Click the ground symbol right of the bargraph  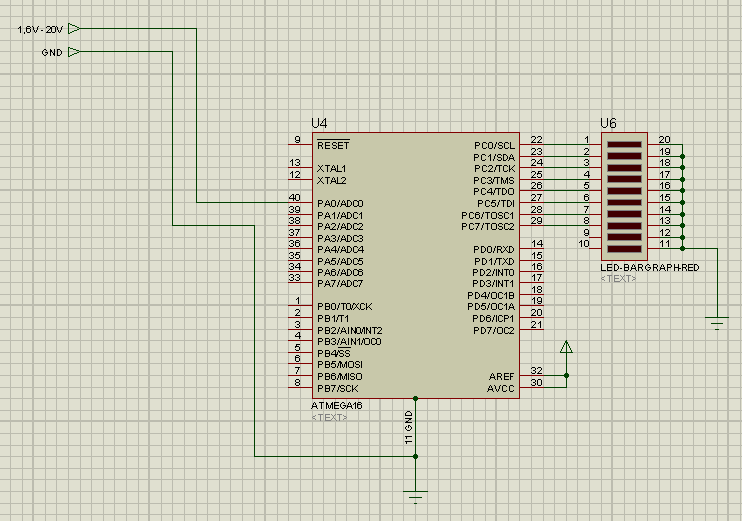717,320
